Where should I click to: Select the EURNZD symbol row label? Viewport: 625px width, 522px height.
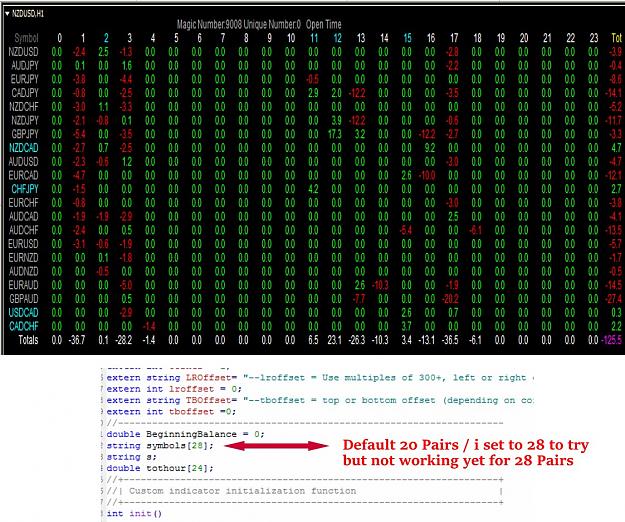pos(24,257)
